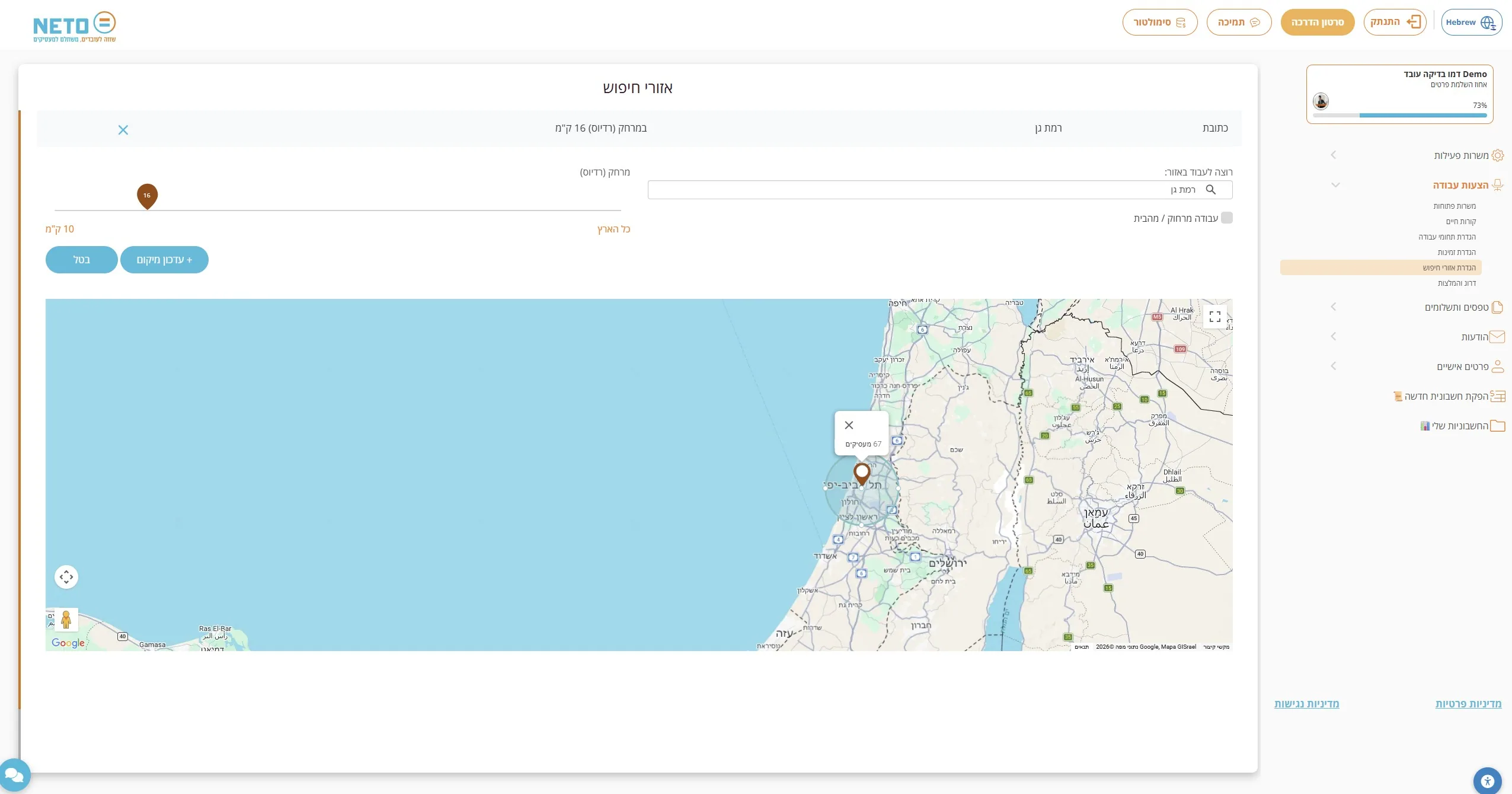Screen dimensions: 1512x794
Task: Select הגדרת אזורי חיפוש submenu item
Action: [x=1381, y=267]
